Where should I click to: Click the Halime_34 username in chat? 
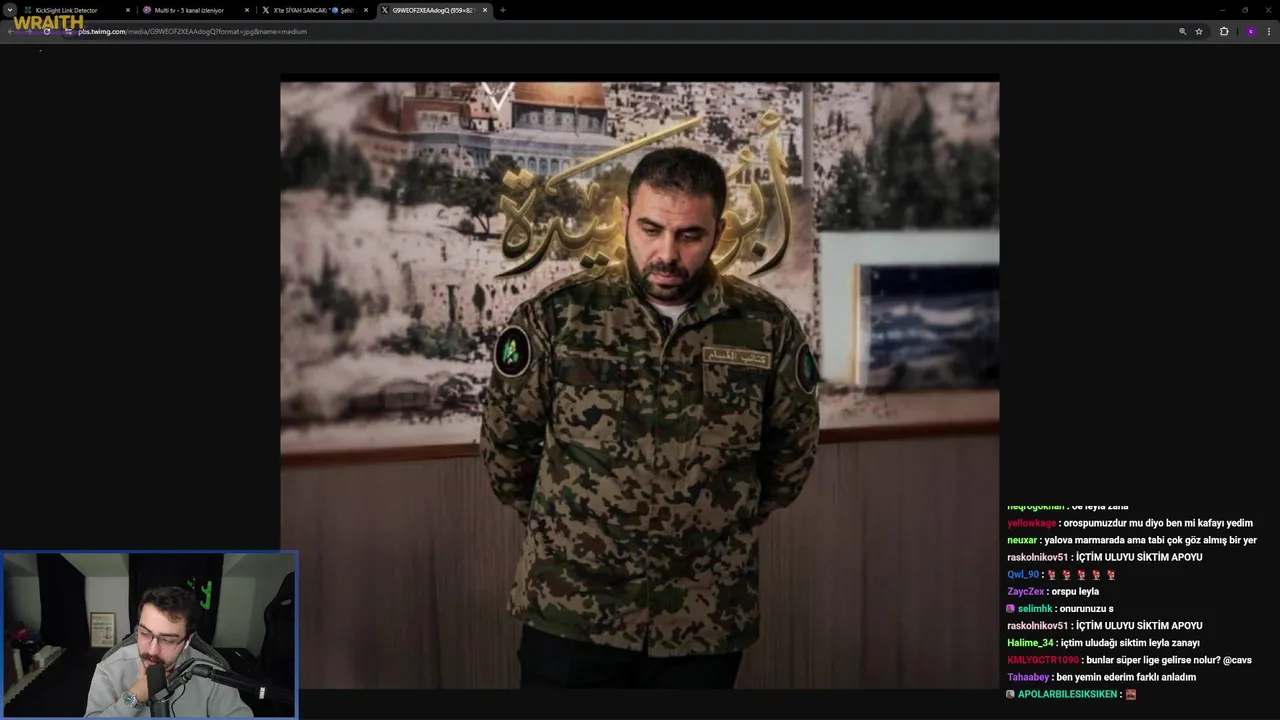click(x=1030, y=643)
